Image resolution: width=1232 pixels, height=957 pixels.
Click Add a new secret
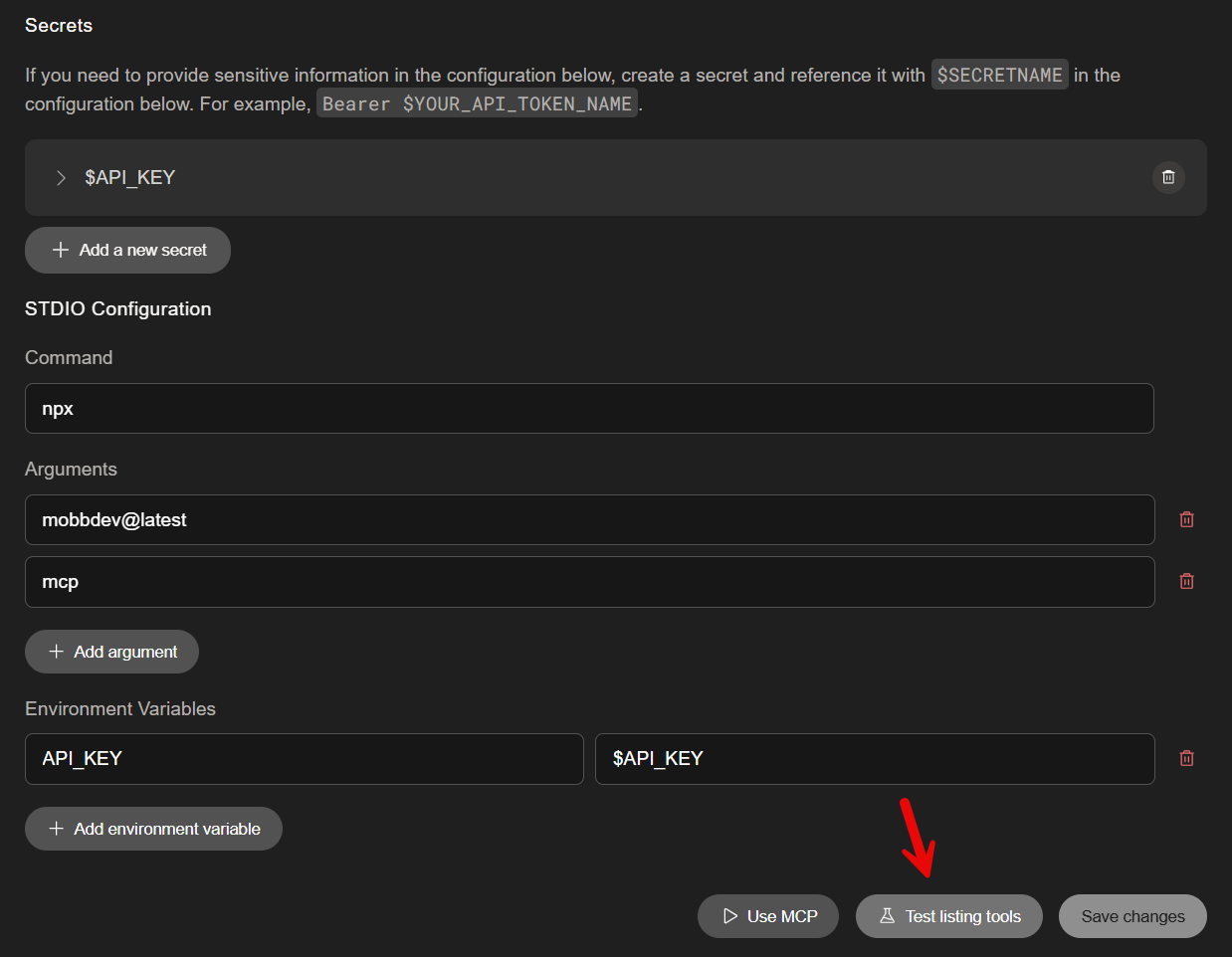[x=127, y=251]
